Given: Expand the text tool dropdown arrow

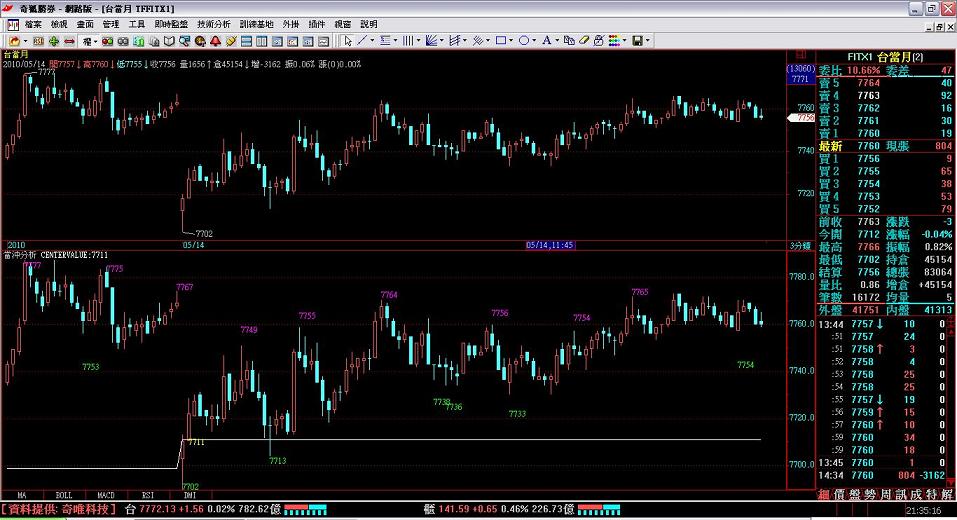Looking at the screenshot, I should [556, 41].
